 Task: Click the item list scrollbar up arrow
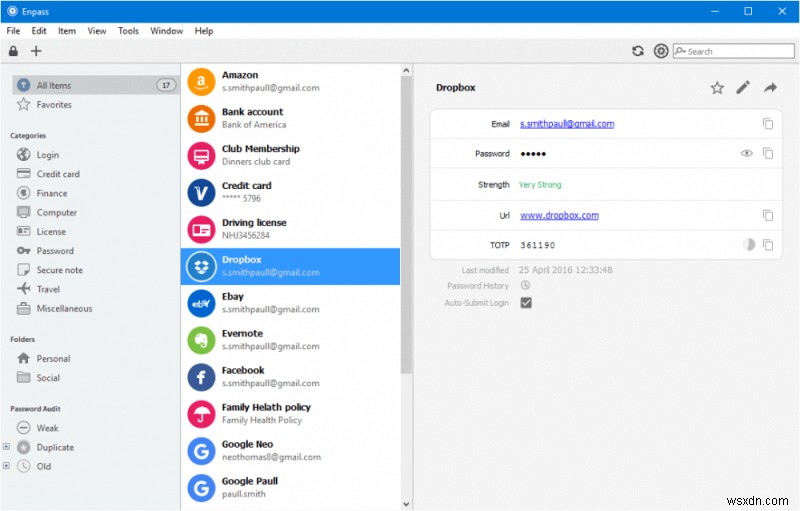(406, 70)
